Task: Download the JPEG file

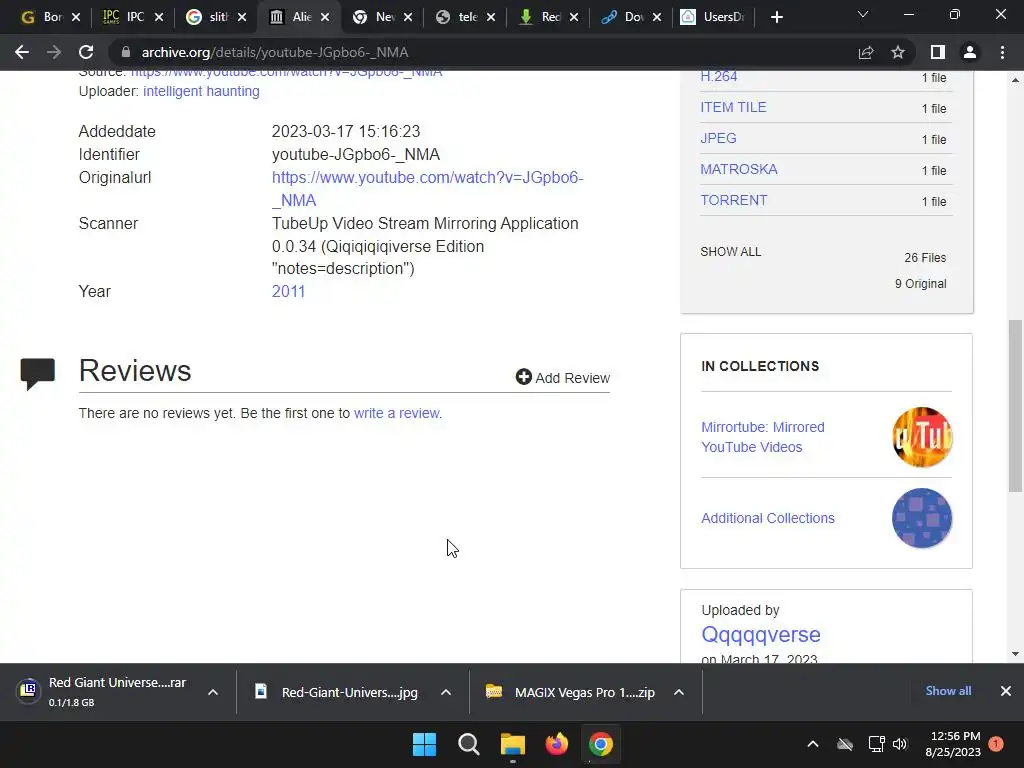Action: click(x=718, y=138)
